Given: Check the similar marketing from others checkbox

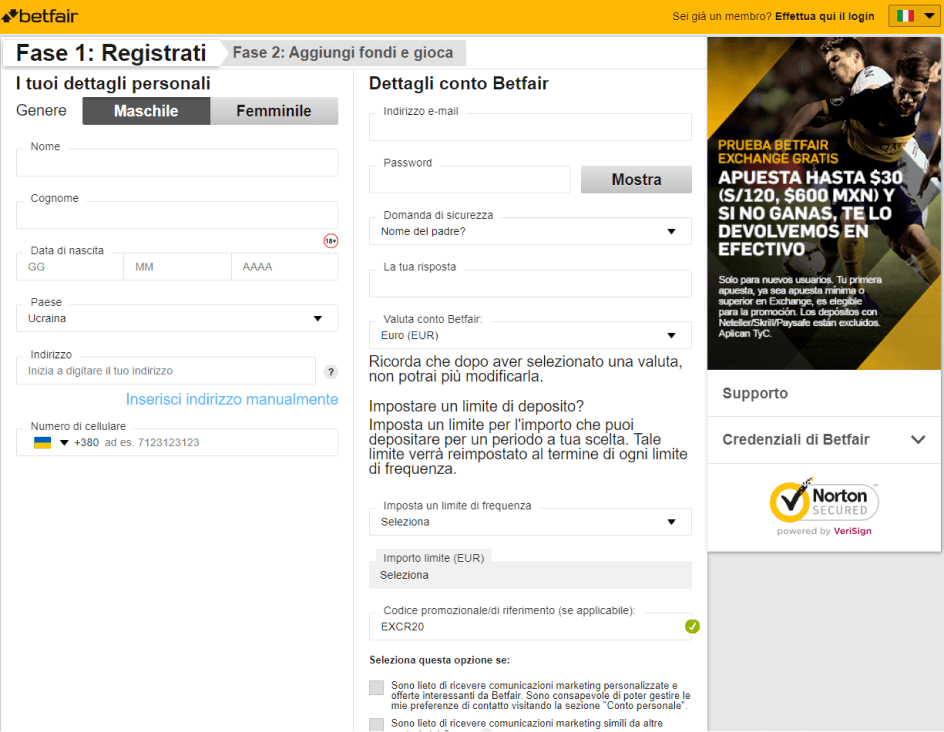Looking at the screenshot, I should pyautogui.click(x=376, y=724).
